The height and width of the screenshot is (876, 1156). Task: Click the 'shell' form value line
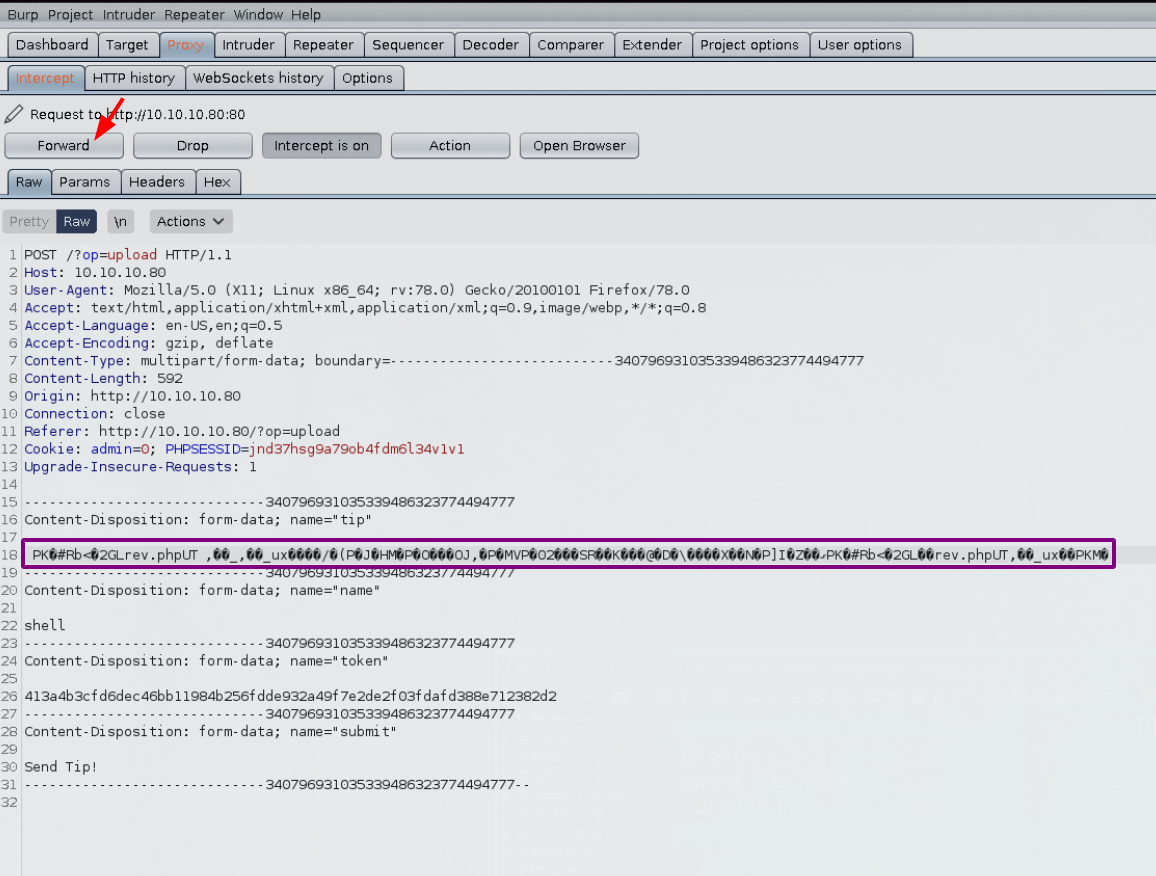pos(45,626)
